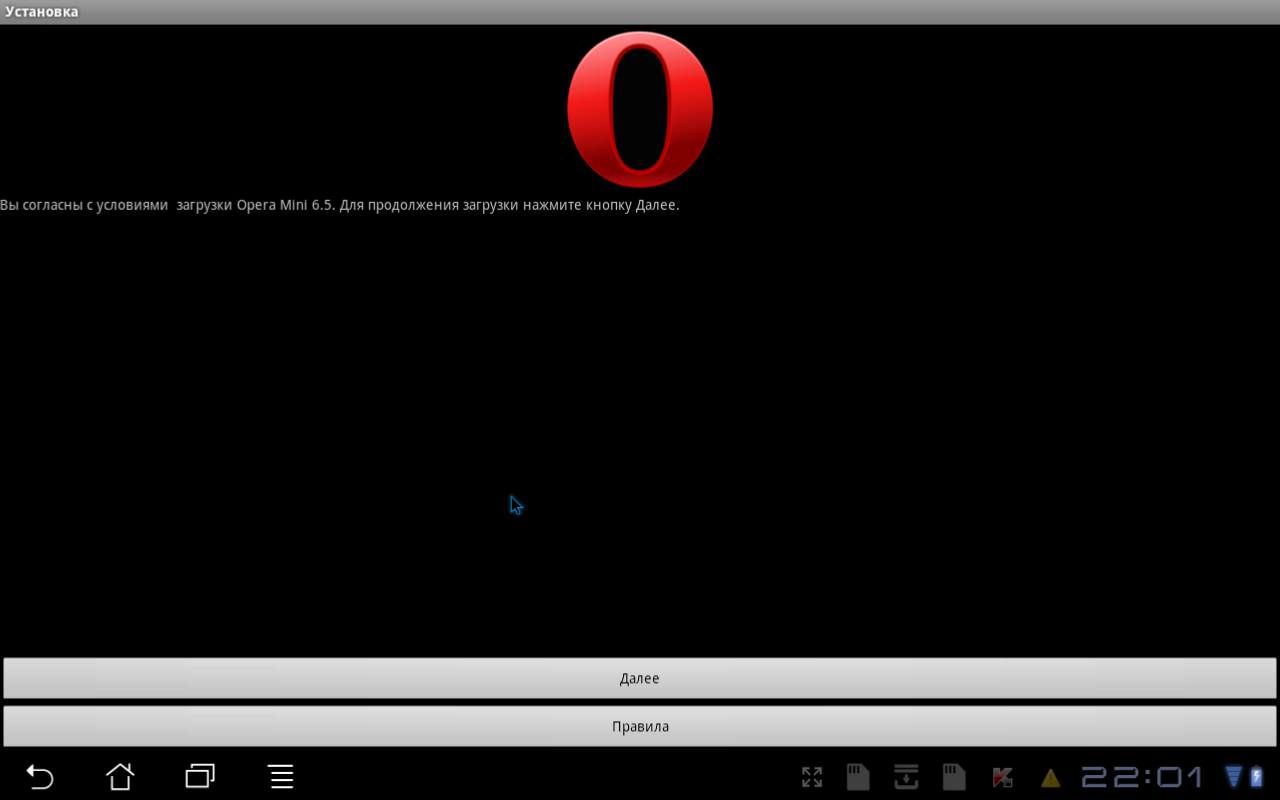Tap the battery charging icon

[x=1256, y=777]
